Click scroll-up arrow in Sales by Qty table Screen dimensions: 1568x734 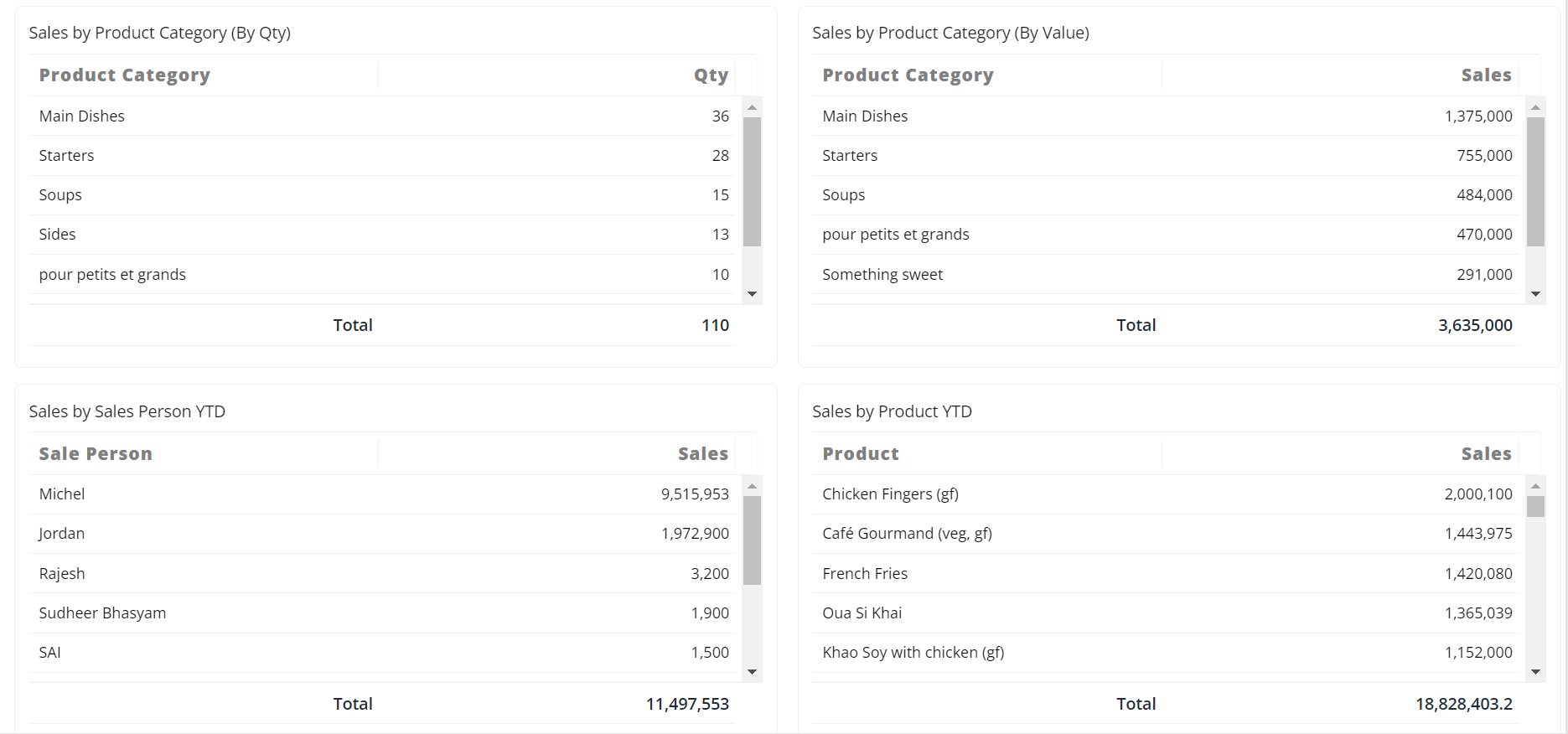click(752, 107)
